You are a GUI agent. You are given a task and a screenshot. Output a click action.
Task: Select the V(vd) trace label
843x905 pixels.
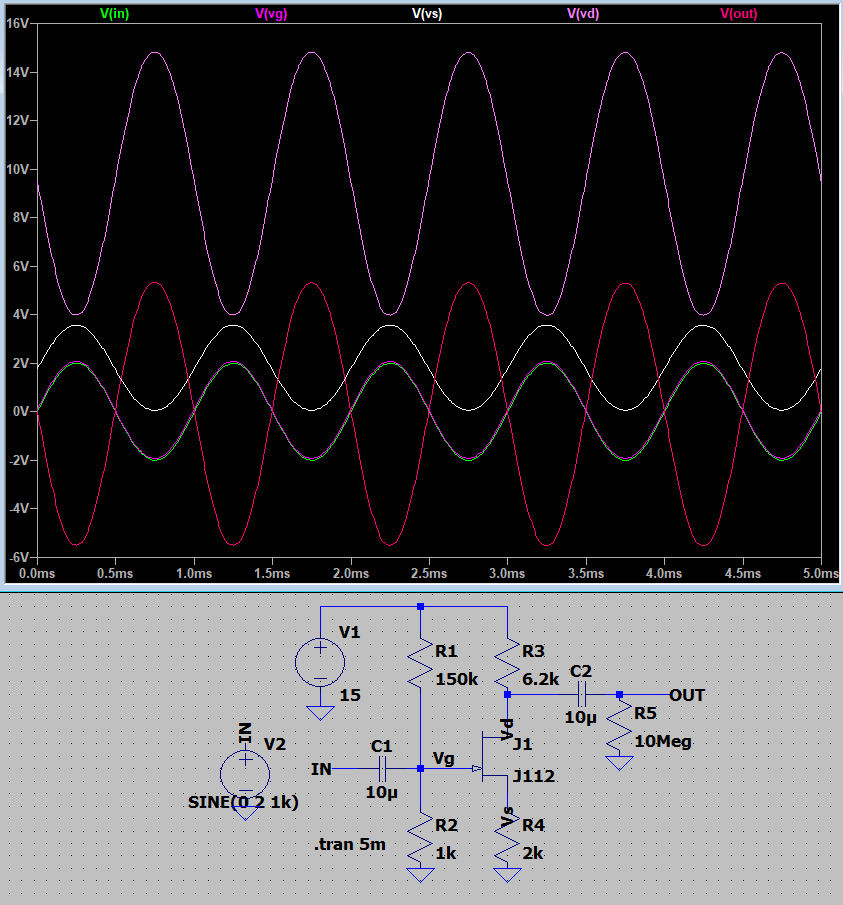[583, 13]
